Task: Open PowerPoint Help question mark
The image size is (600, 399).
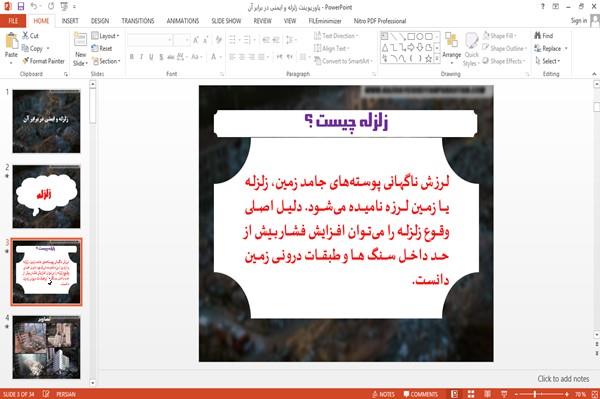Action: (x=543, y=7)
